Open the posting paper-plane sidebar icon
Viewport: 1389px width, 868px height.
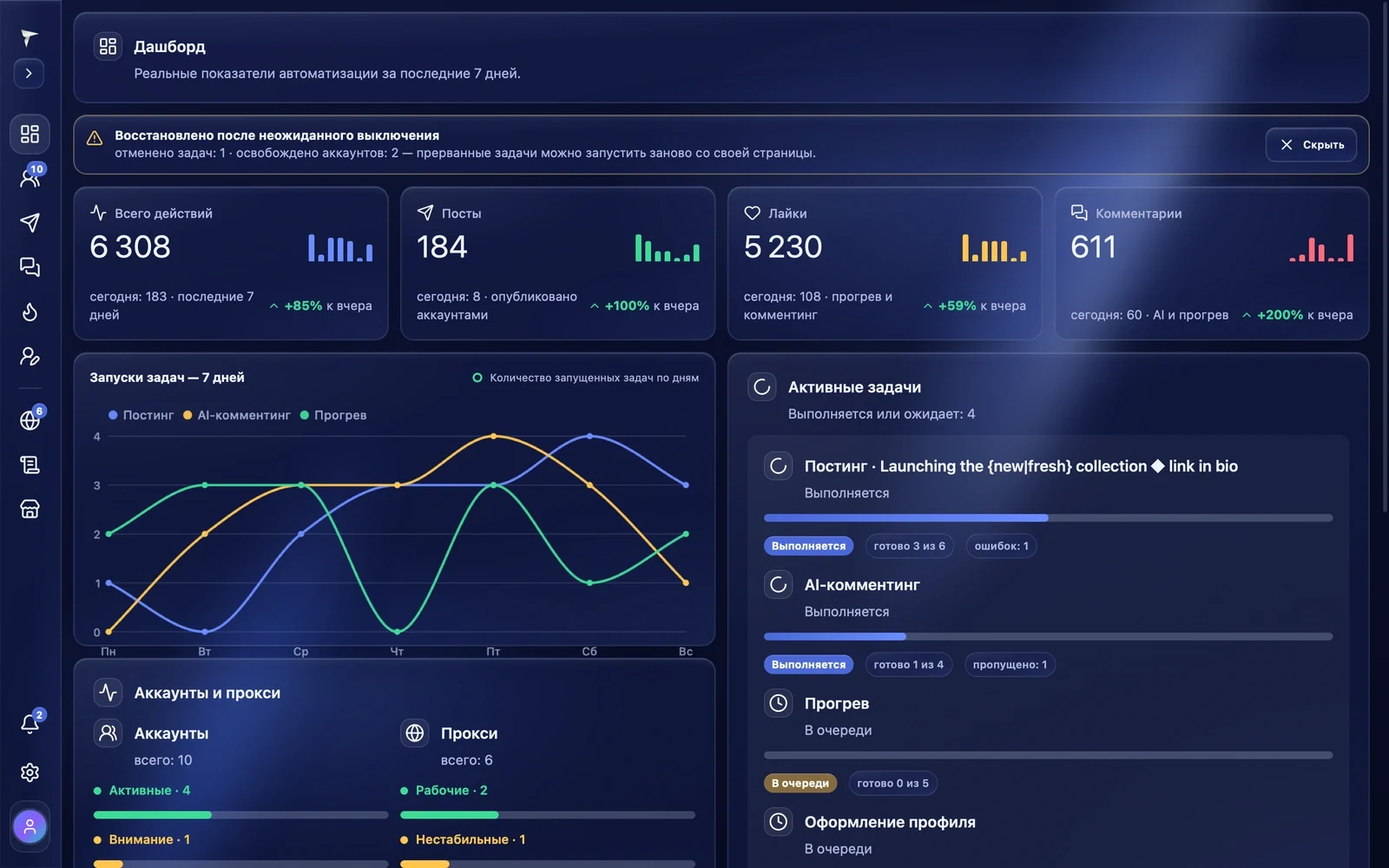[30, 223]
